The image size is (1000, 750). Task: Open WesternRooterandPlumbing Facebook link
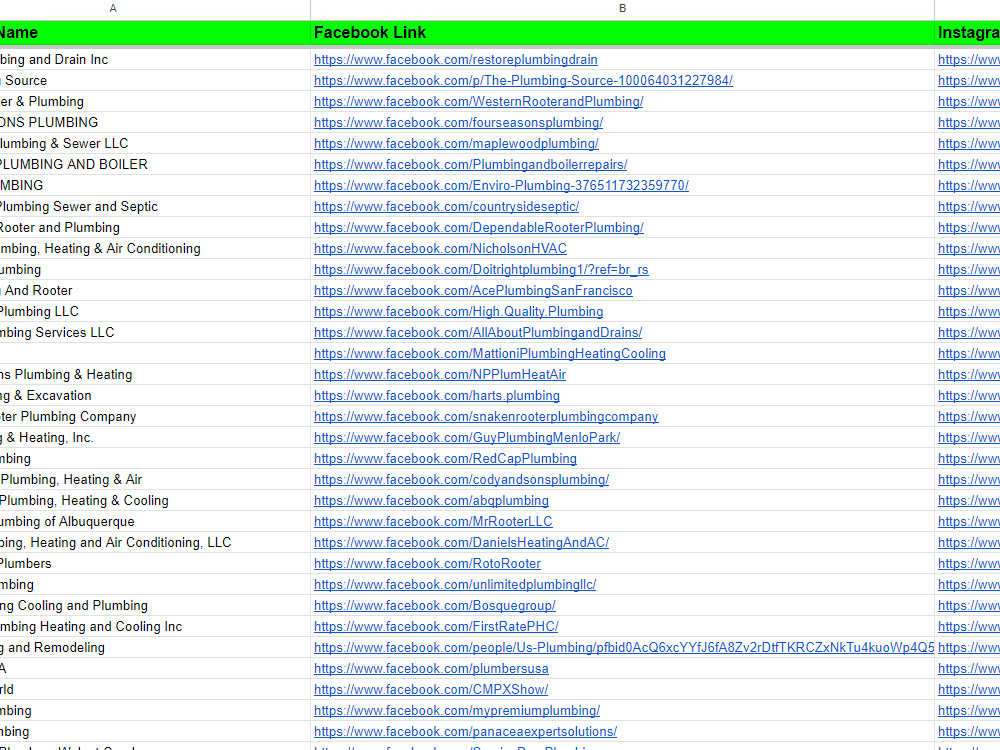478,101
